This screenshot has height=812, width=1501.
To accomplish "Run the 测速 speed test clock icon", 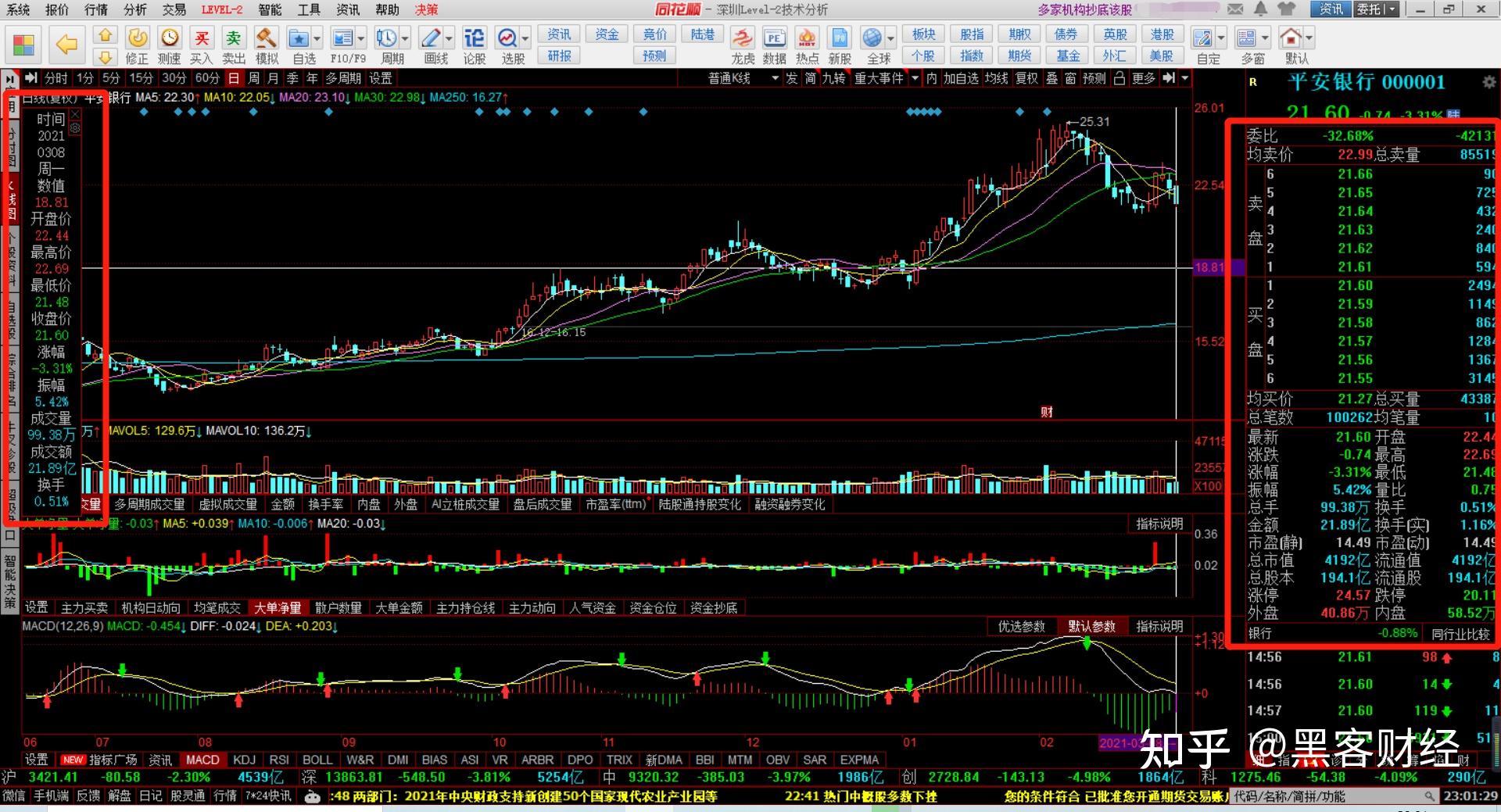I will pos(169,46).
